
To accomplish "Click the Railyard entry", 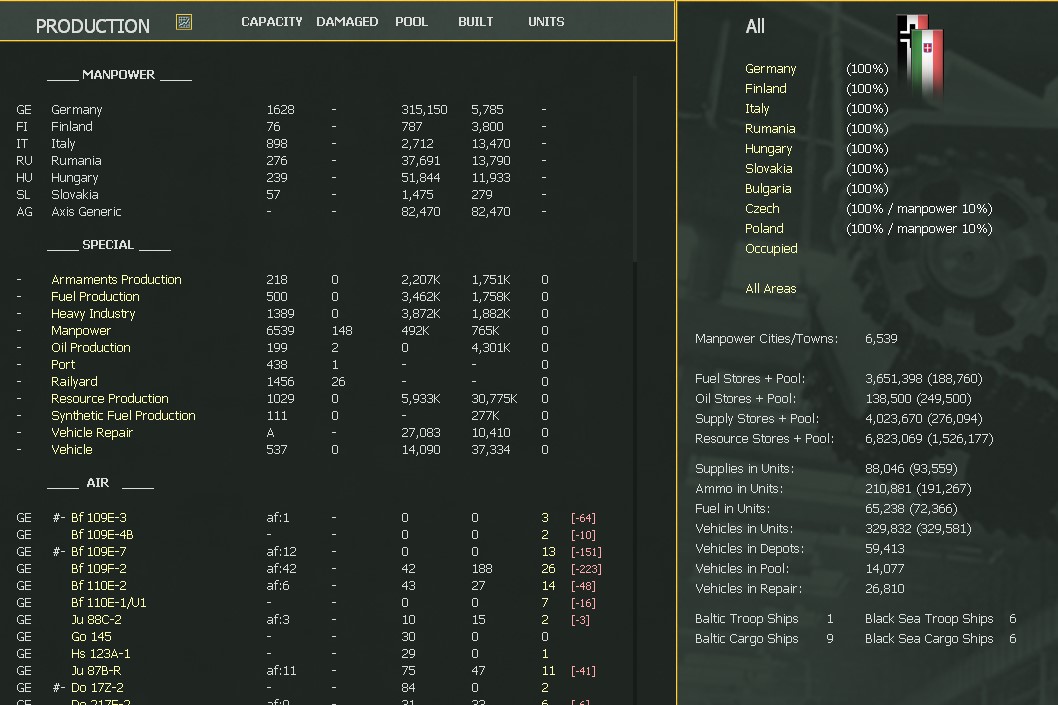I will point(74,382).
